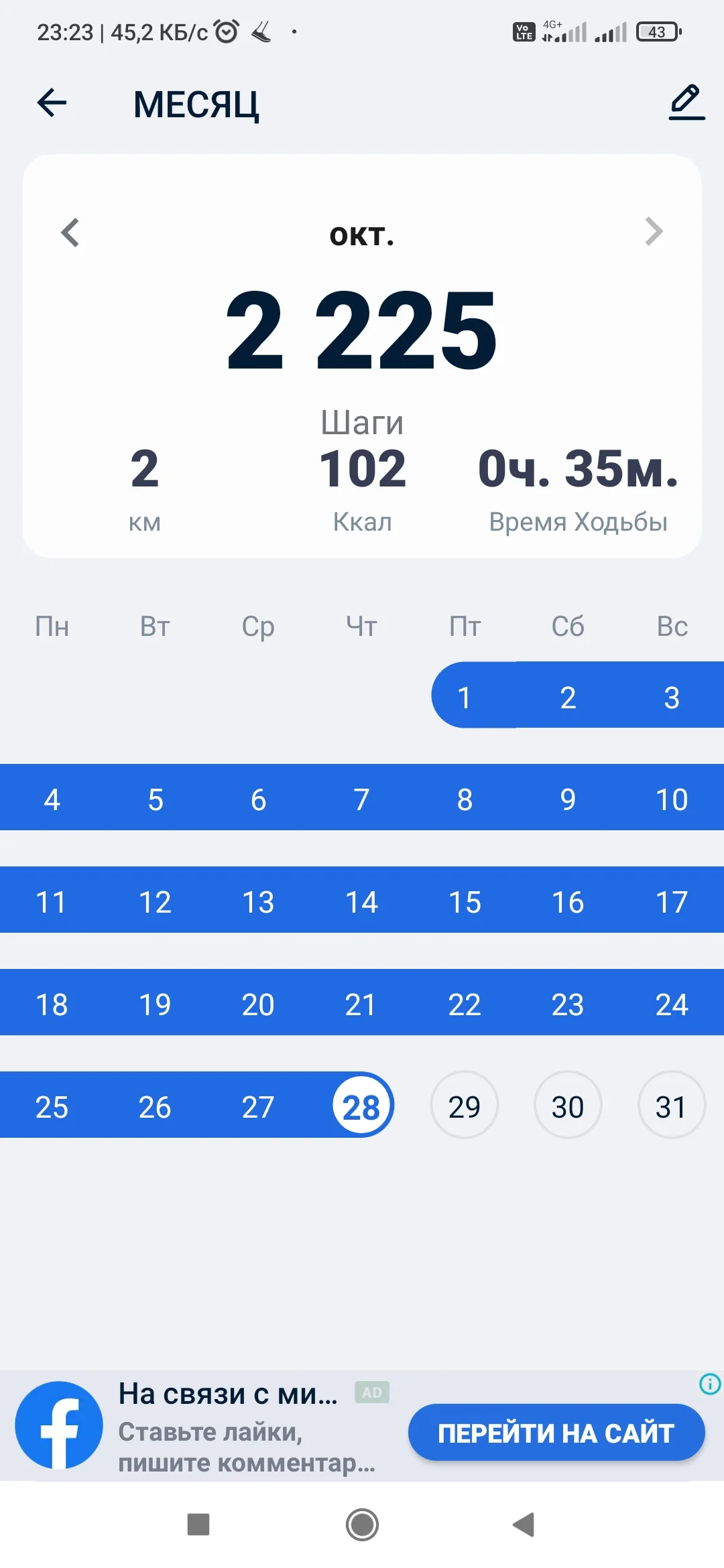This screenshot has width=724, height=1568.
Task: Select day 29 in the calendar
Action: point(465,1106)
